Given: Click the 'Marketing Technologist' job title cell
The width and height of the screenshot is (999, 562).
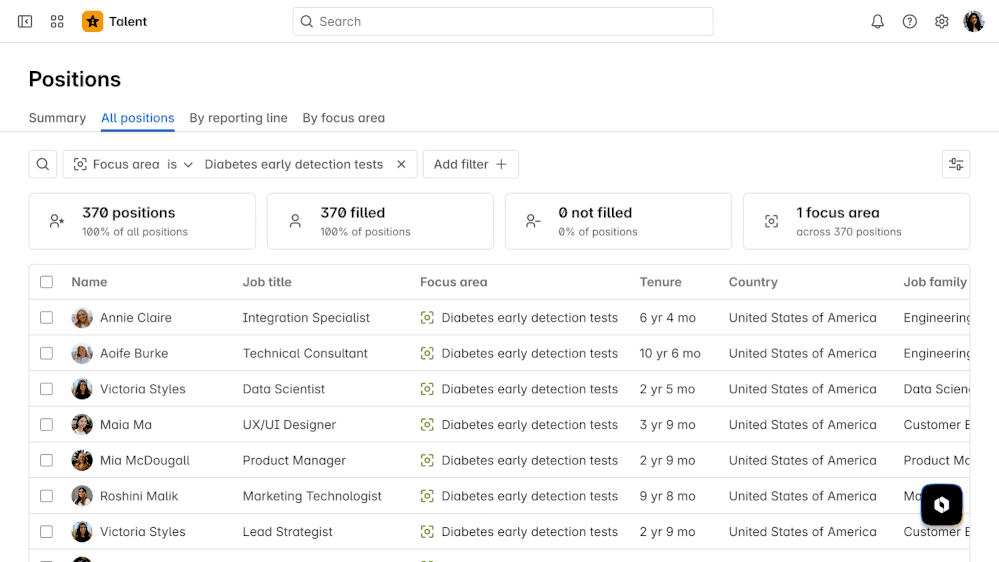Looking at the screenshot, I should 312,496.
